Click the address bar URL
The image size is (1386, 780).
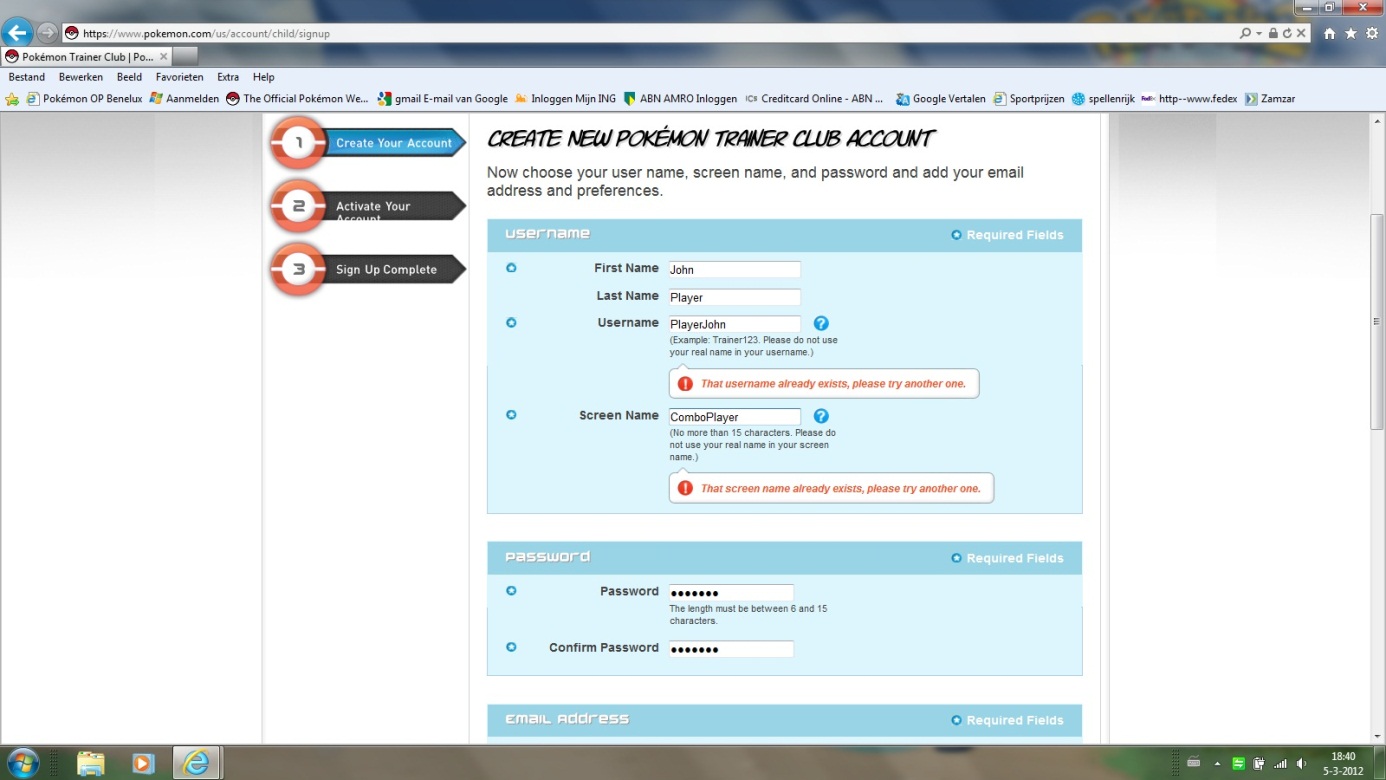[x=206, y=33]
